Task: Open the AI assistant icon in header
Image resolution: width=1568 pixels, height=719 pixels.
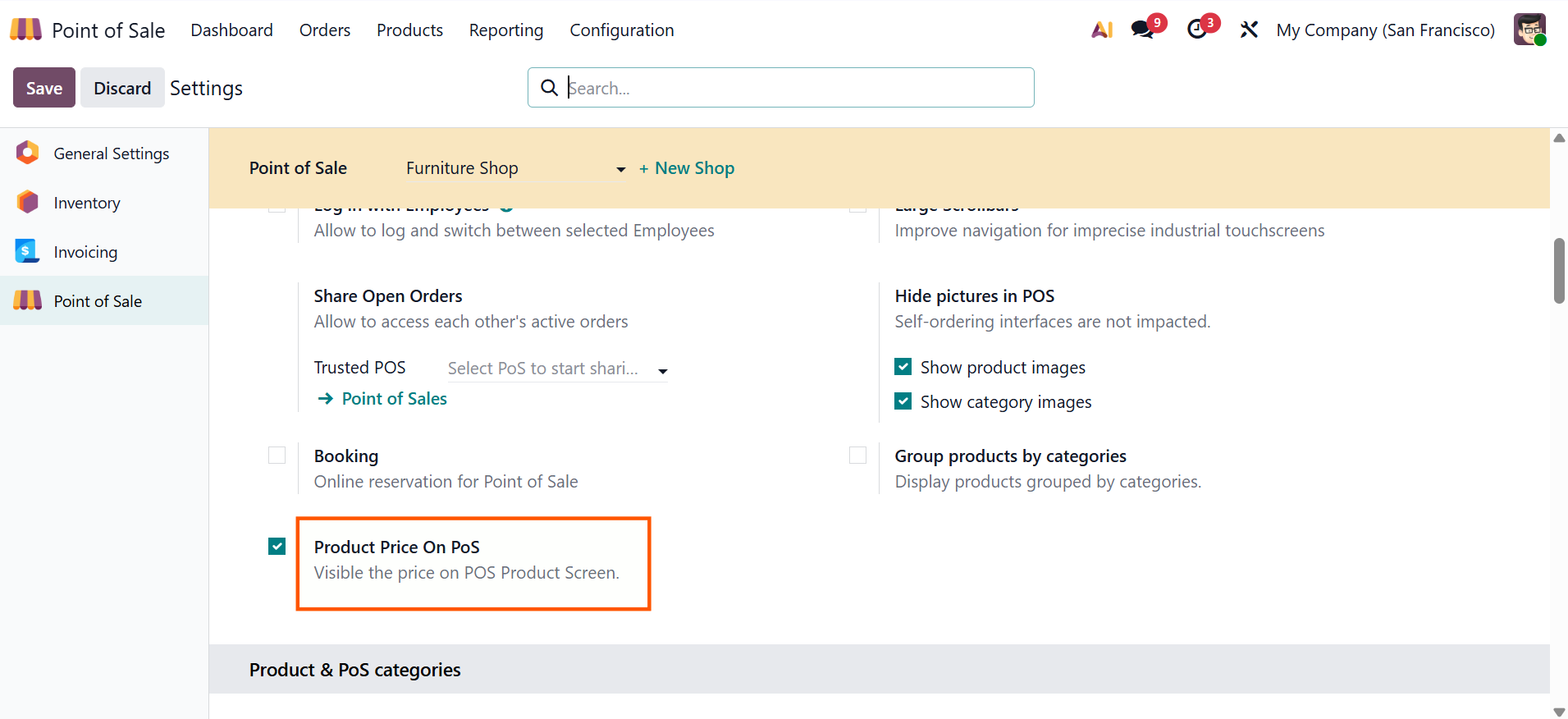Action: click(x=1102, y=30)
